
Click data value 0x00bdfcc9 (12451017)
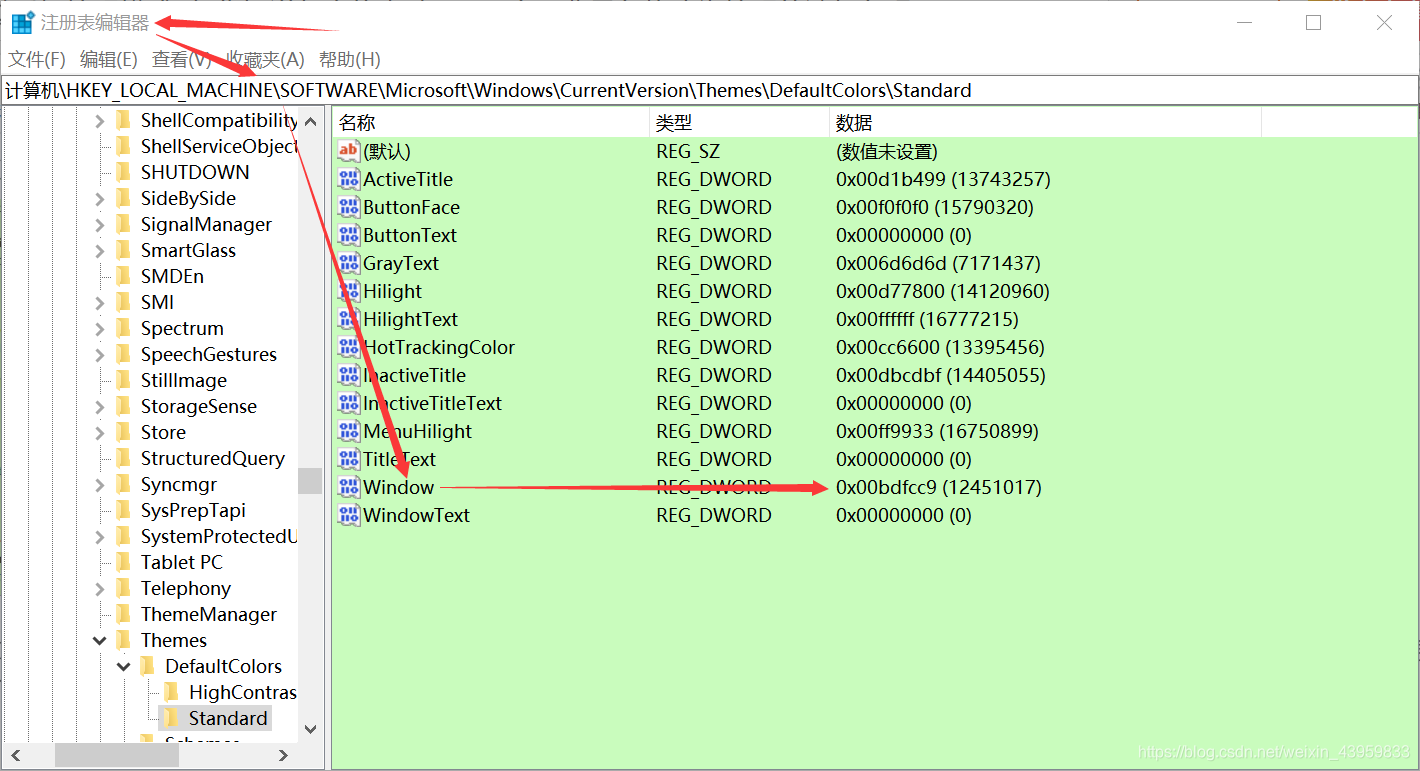[x=939, y=487]
